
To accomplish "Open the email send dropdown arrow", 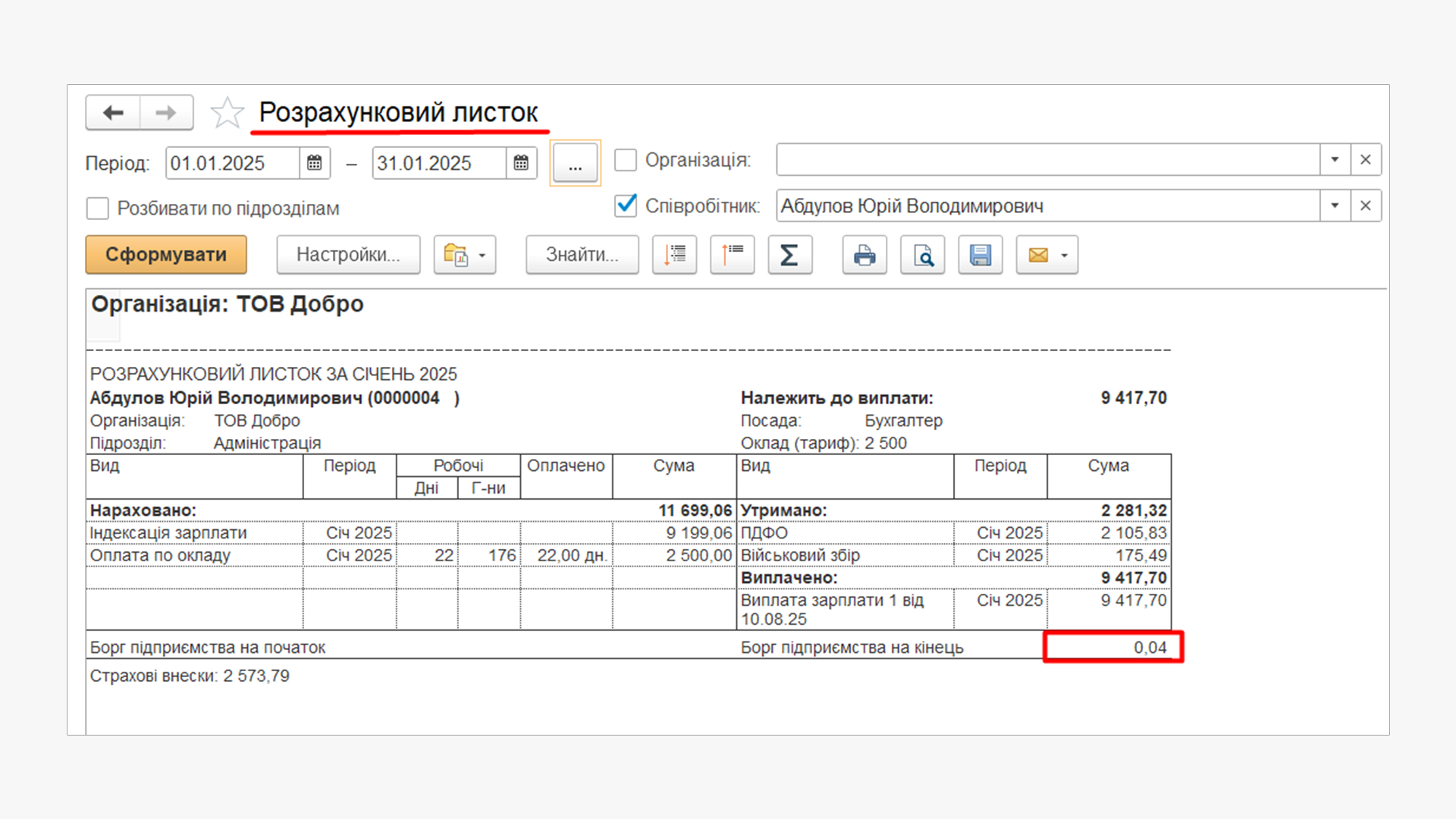I will click(x=1065, y=255).
